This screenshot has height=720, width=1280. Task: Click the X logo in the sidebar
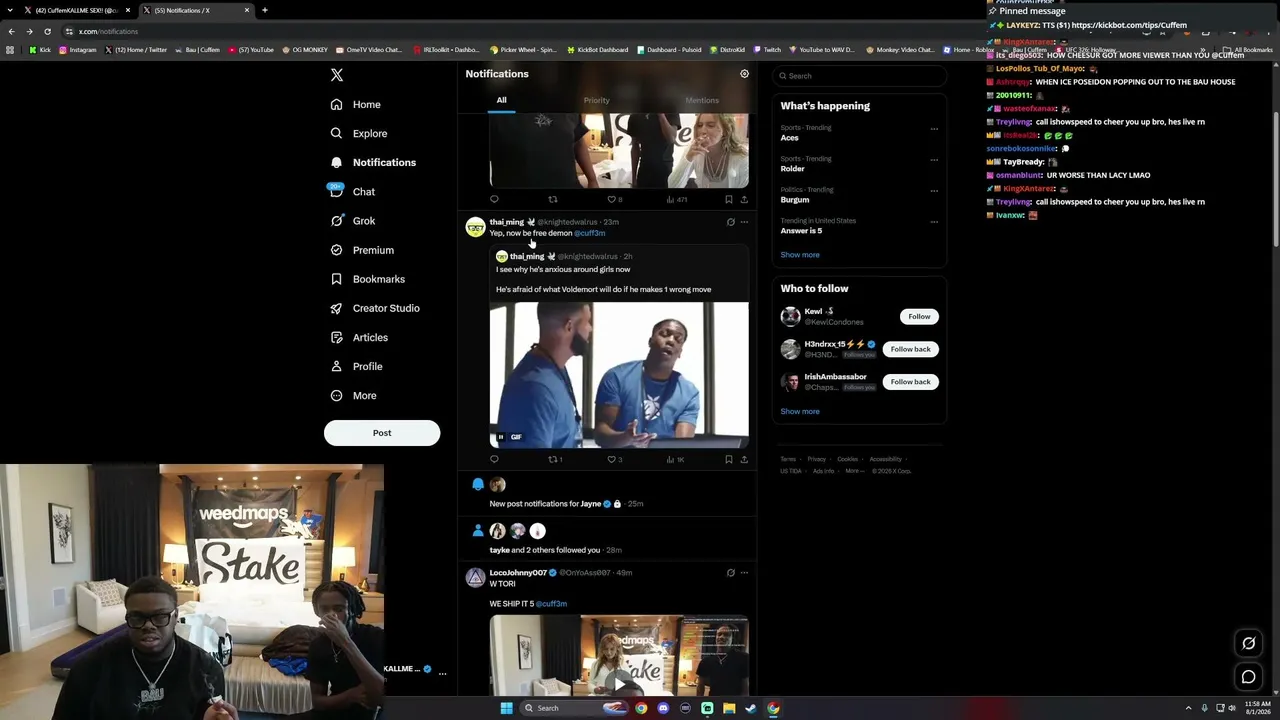pyautogui.click(x=337, y=75)
